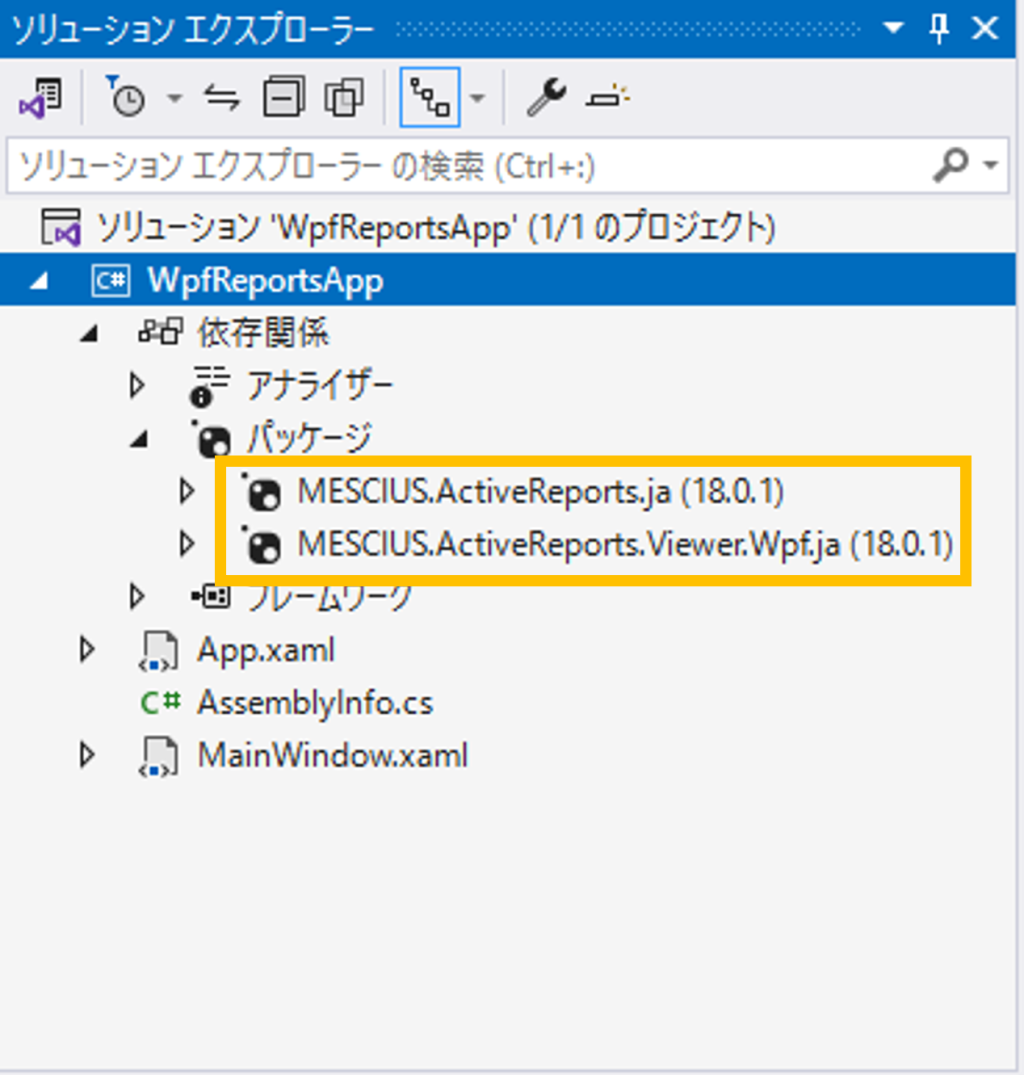Click the dependencies icon beside 依存関係

160,333
